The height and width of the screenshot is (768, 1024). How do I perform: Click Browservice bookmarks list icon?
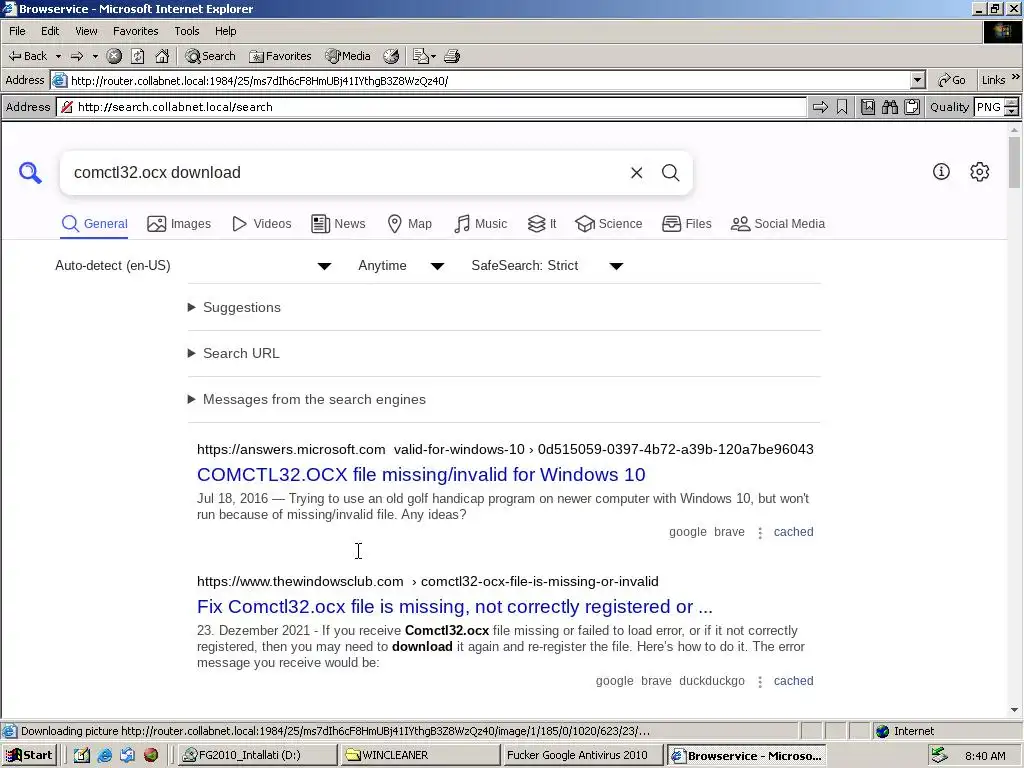point(868,107)
